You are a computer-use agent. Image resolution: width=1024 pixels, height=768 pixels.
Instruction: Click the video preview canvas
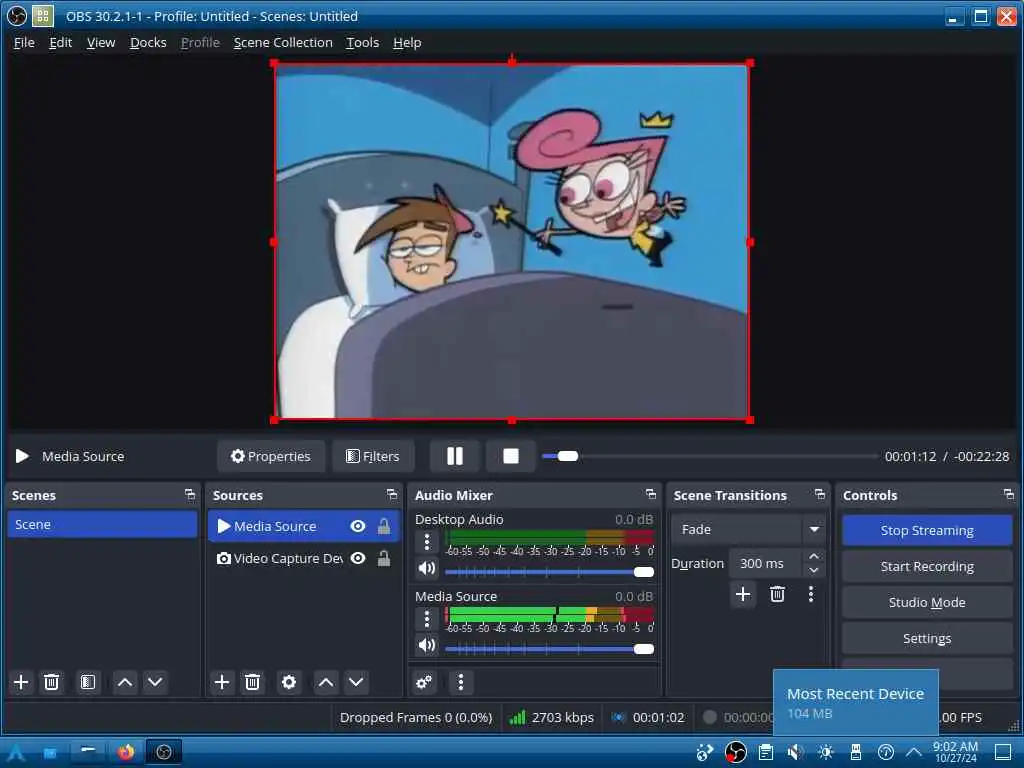[x=511, y=242]
